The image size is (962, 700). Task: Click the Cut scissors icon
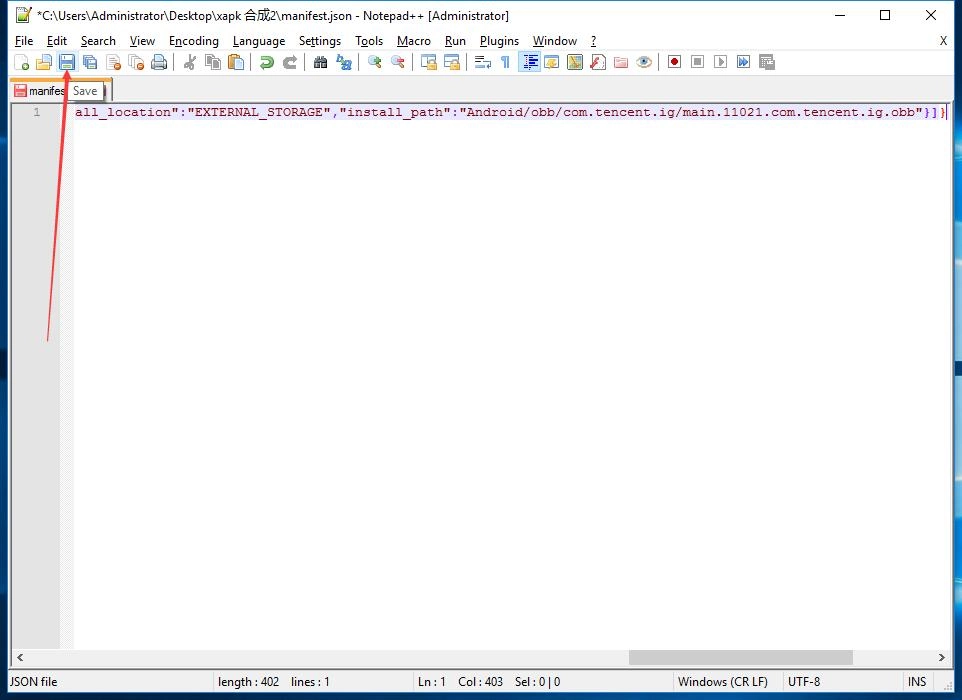(189, 62)
